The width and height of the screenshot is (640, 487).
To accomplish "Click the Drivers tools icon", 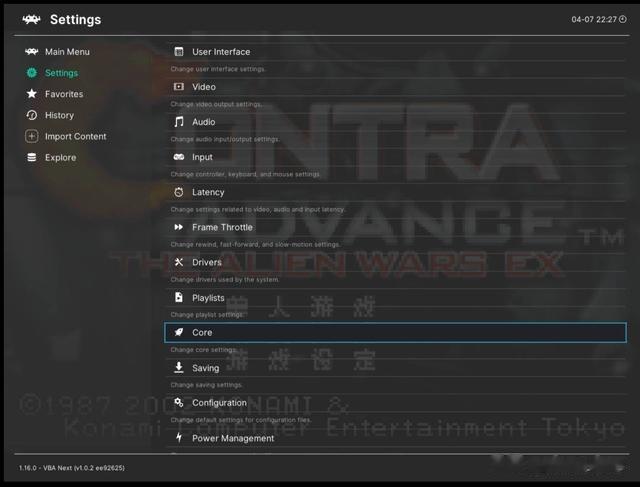I will [179, 262].
